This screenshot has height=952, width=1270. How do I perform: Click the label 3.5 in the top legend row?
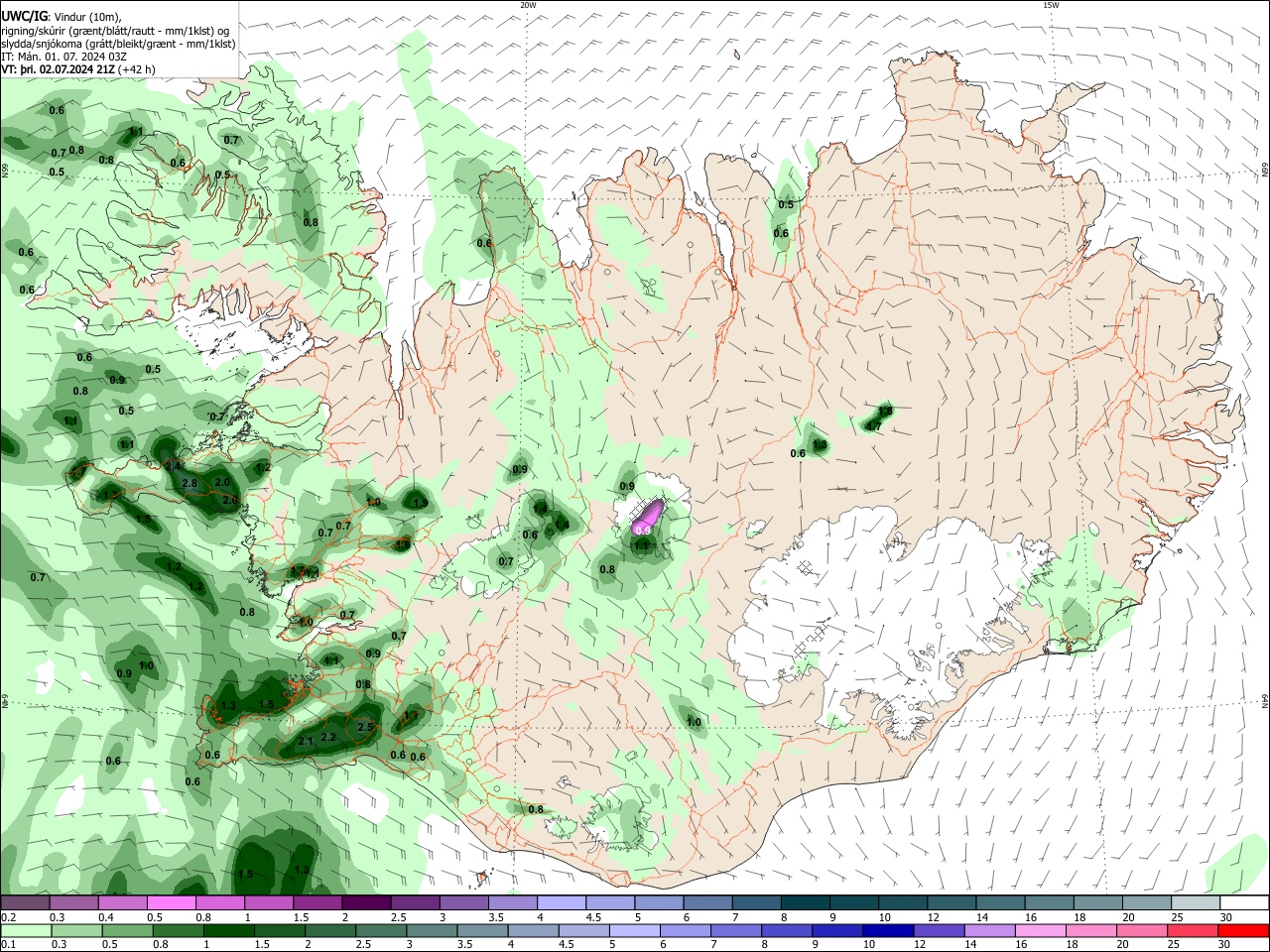[496, 917]
